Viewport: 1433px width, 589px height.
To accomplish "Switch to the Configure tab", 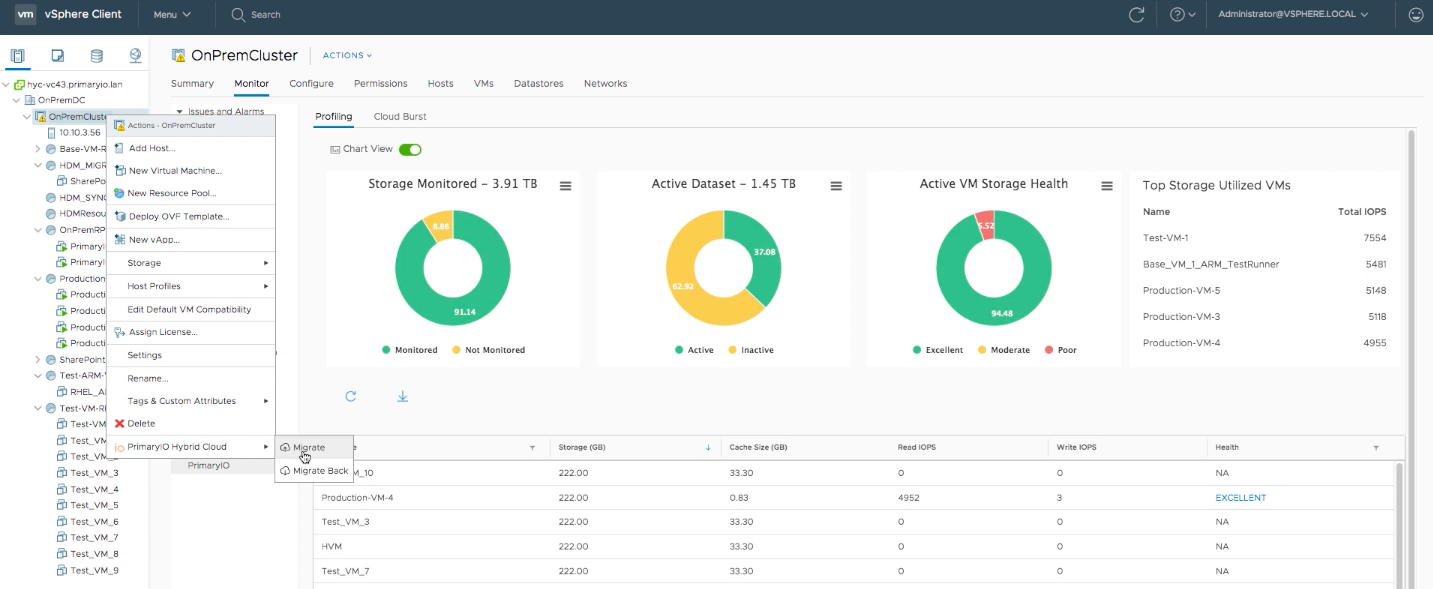I will point(311,84).
